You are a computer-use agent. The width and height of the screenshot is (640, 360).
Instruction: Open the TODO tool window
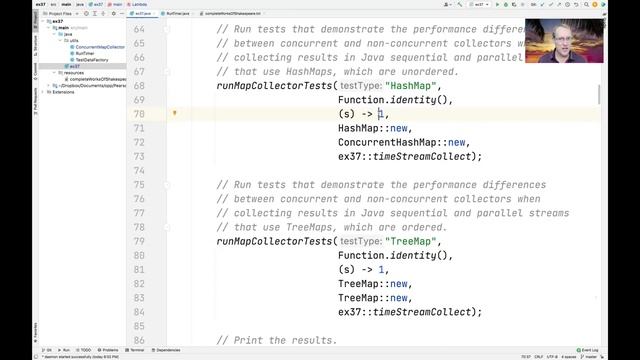[84, 350]
